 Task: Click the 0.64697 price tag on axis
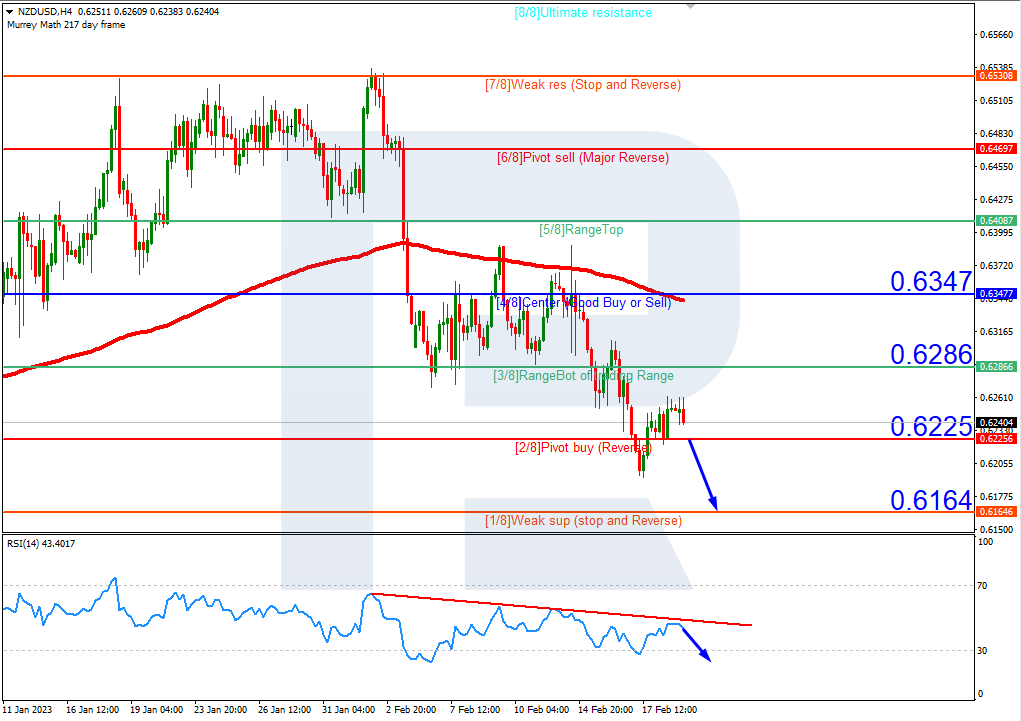coord(995,149)
